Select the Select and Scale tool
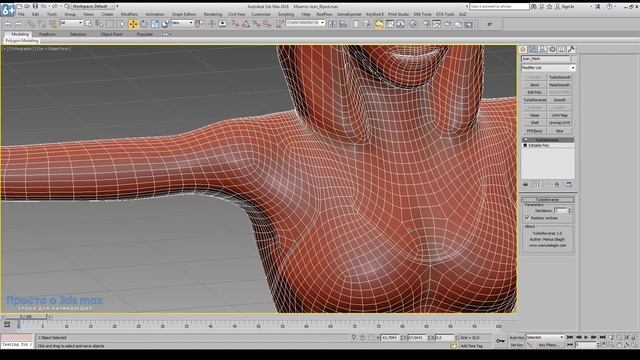Image resolution: width=640 pixels, height=360 pixels. click(155, 24)
